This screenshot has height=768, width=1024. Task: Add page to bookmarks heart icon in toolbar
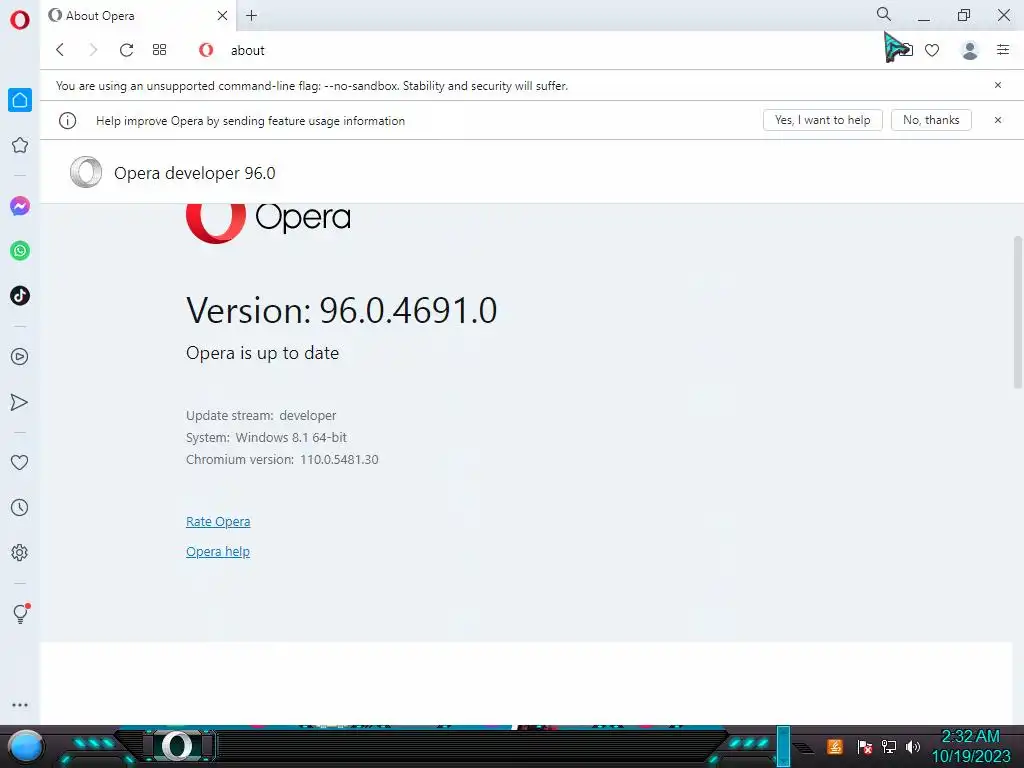point(932,50)
